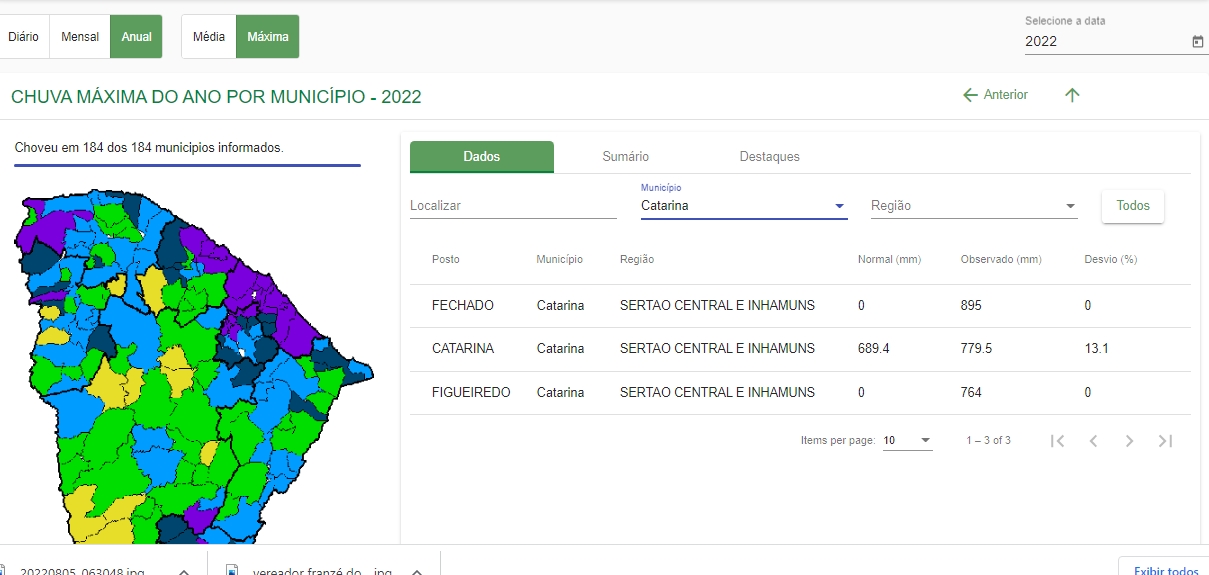Switch to Diário view
1209x575 pixels.
click(x=23, y=37)
